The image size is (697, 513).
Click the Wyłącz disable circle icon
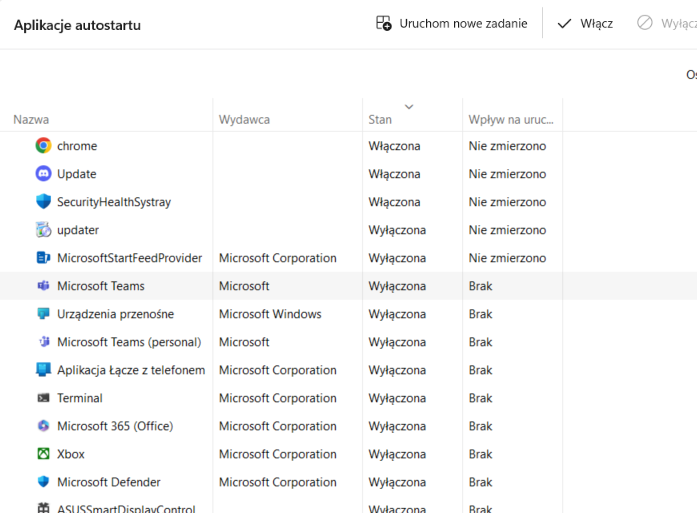pyautogui.click(x=645, y=23)
